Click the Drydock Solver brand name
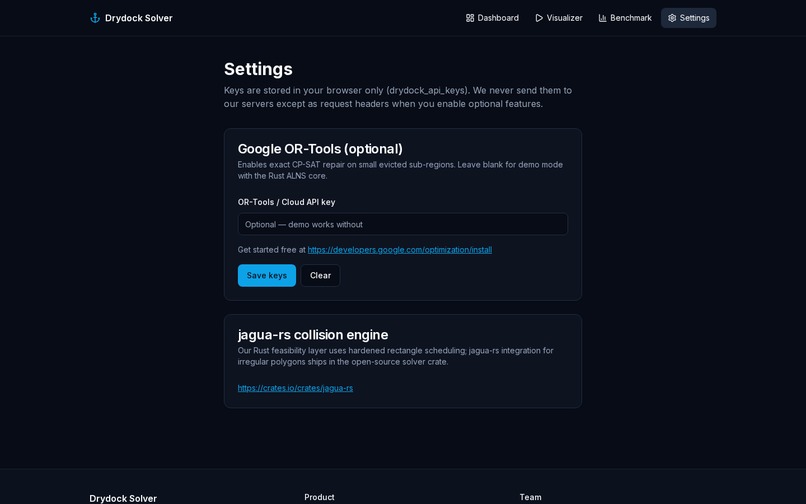This screenshot has width=806, height=504. tap(139, 18)
